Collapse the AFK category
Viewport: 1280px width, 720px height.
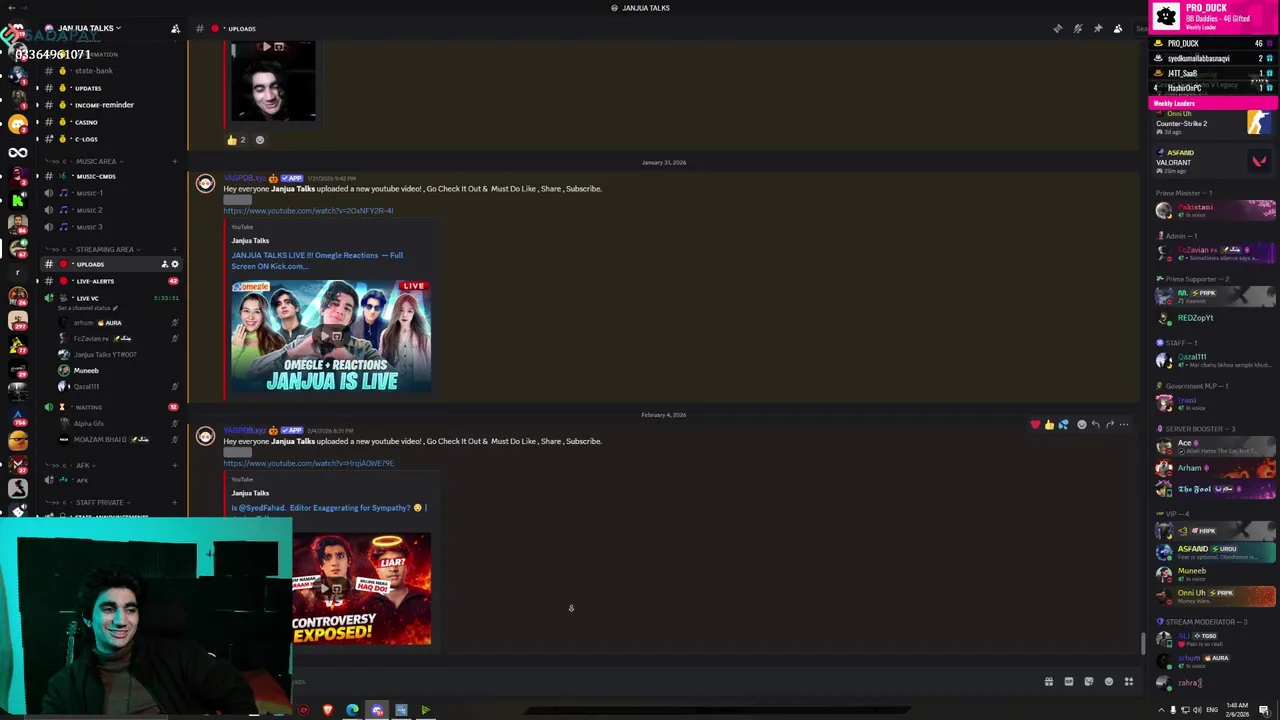[x=82, y=465]
